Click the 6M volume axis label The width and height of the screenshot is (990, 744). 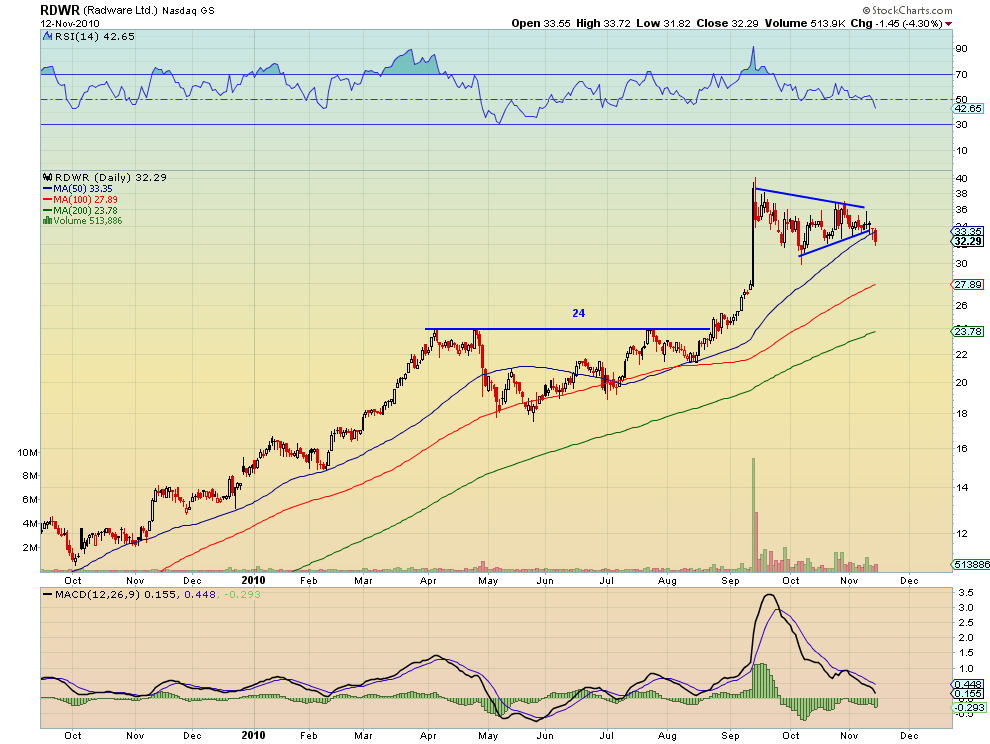[x=30, y=500]
